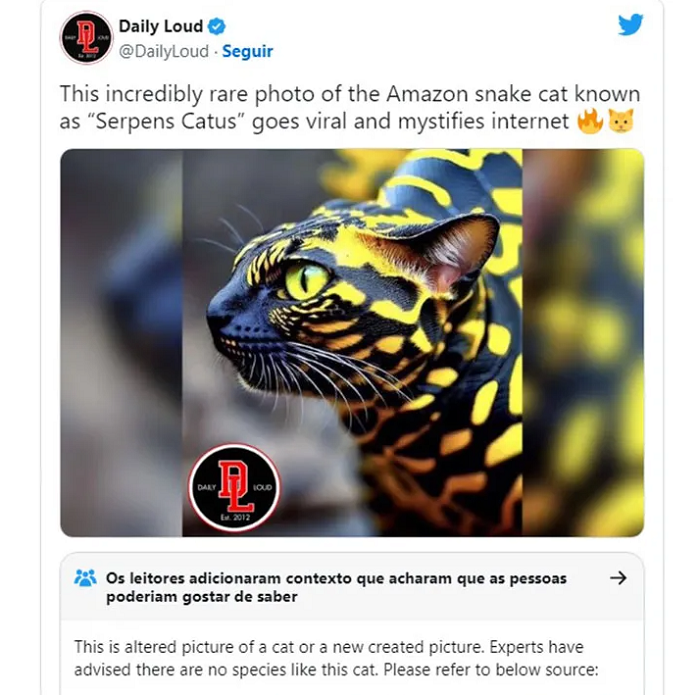Open the 'Os leitores adicionaram contexto' heading
The width and height of the screenshot is (700, 695).
click(x=336, y=587)
